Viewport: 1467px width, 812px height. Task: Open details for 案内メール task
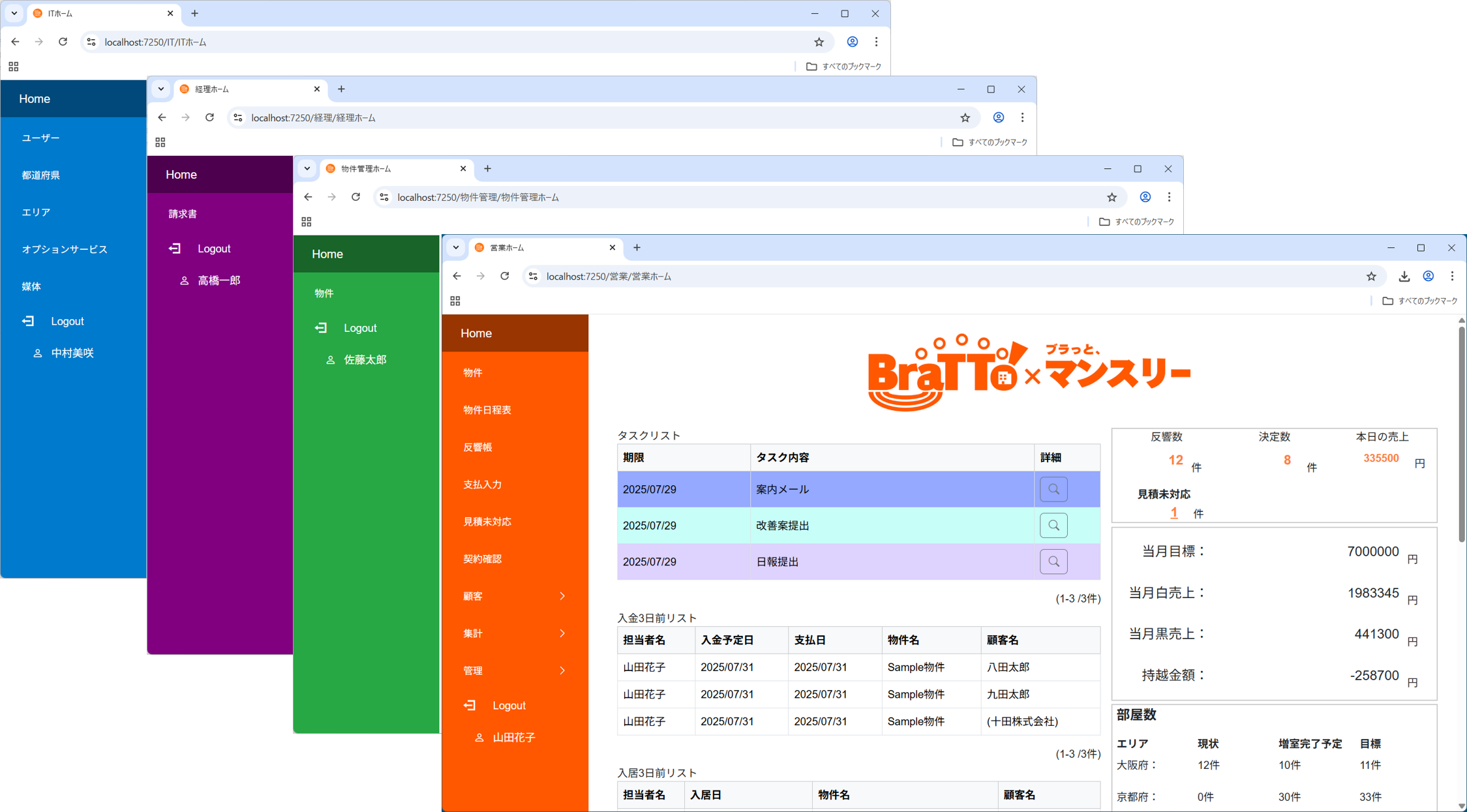point(1053,489)
